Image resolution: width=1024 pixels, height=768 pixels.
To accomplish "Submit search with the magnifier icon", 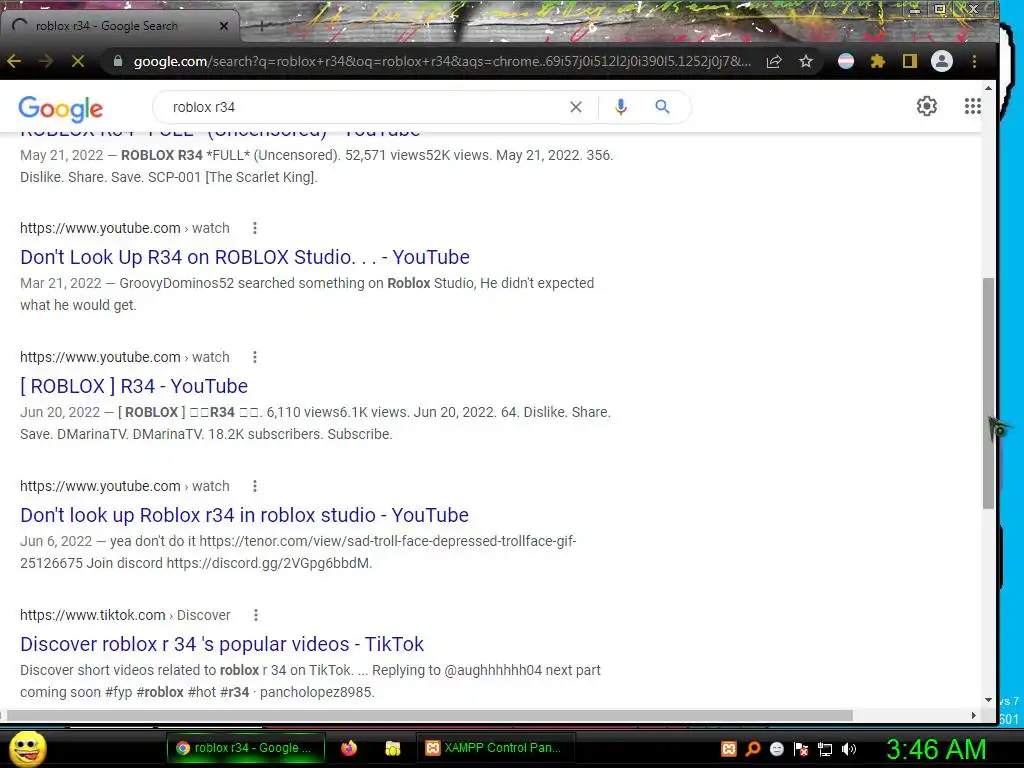I will tap(662, 106).
